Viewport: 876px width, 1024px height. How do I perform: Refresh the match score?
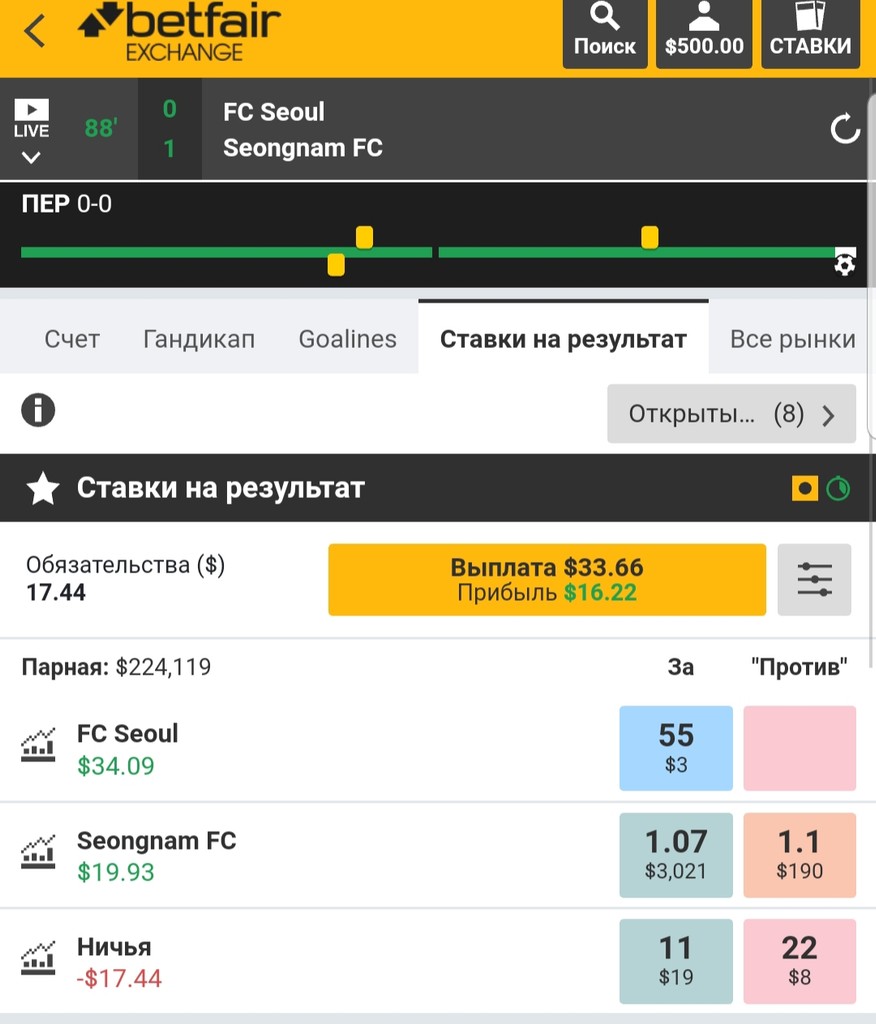(845, 129)
